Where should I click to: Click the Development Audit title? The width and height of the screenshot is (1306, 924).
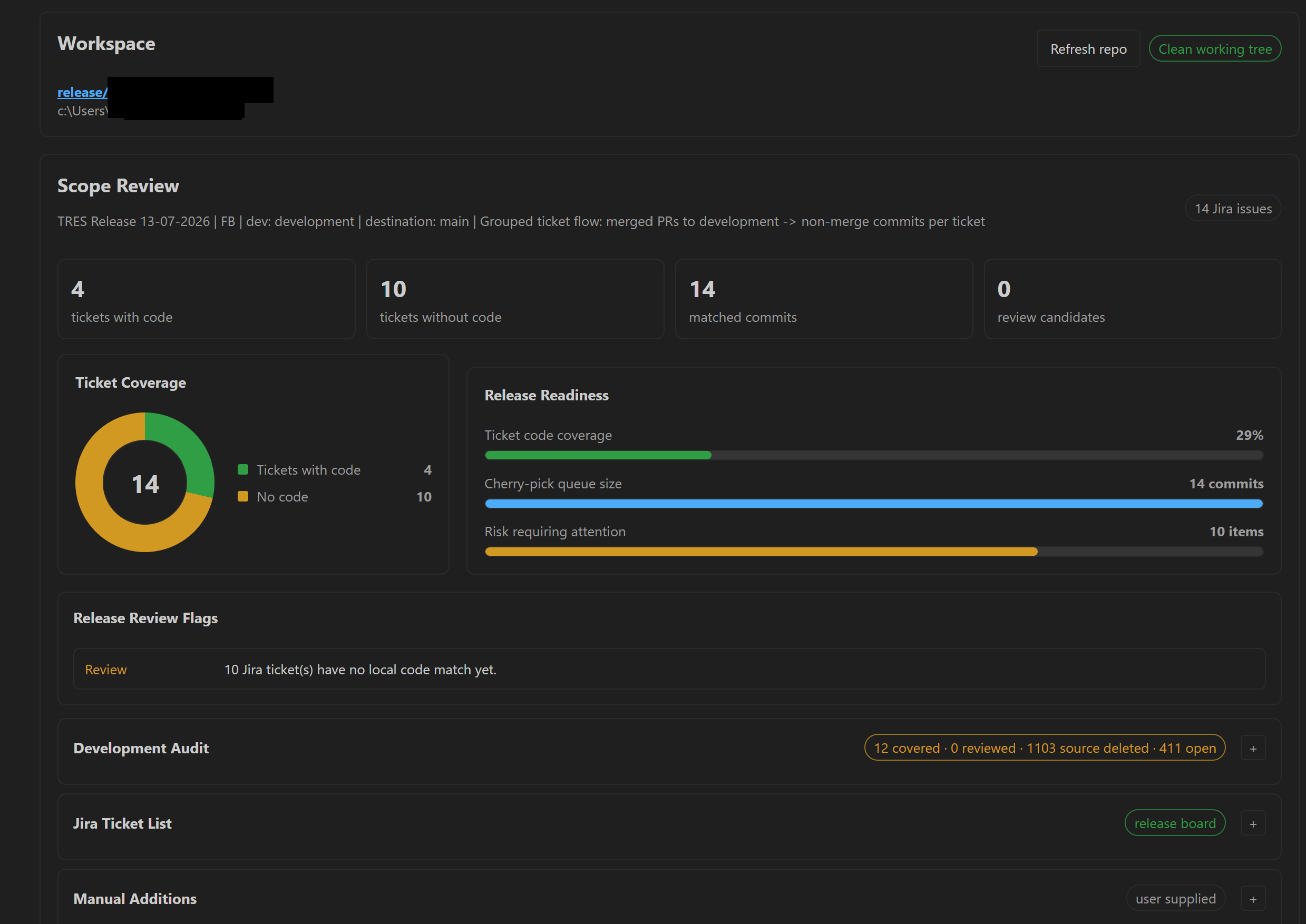click(141, 748)
